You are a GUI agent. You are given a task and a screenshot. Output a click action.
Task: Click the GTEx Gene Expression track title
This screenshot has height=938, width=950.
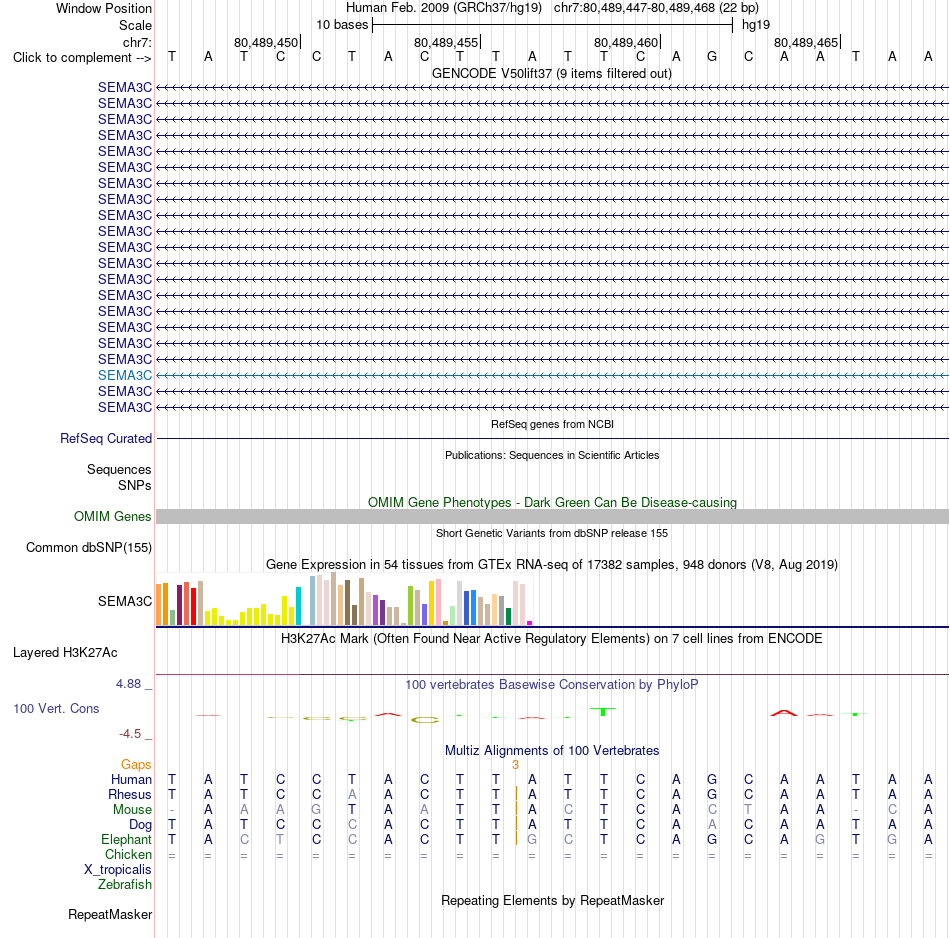click(552, 565)
